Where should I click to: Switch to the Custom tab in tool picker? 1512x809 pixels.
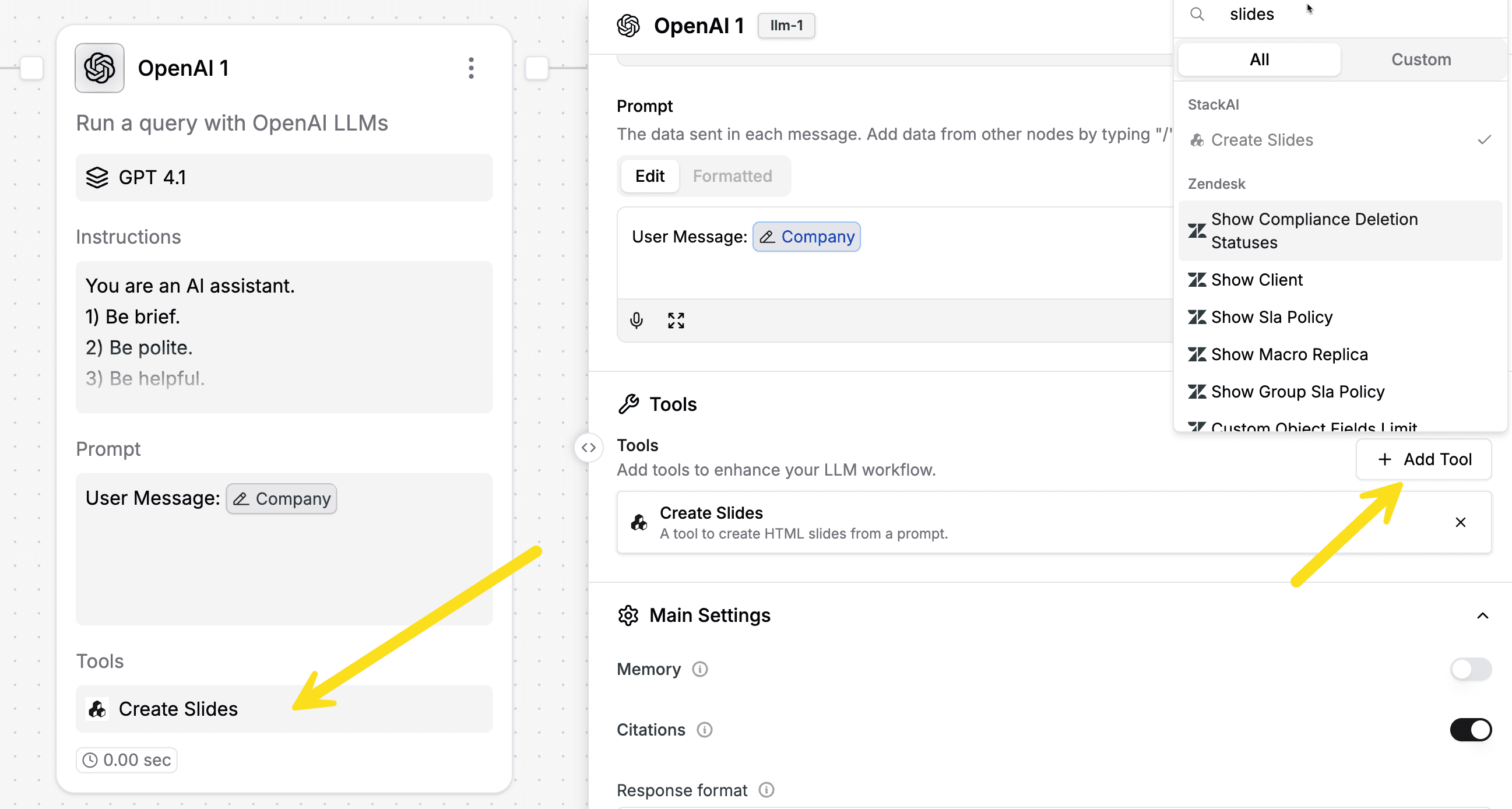click(1421, 59)
